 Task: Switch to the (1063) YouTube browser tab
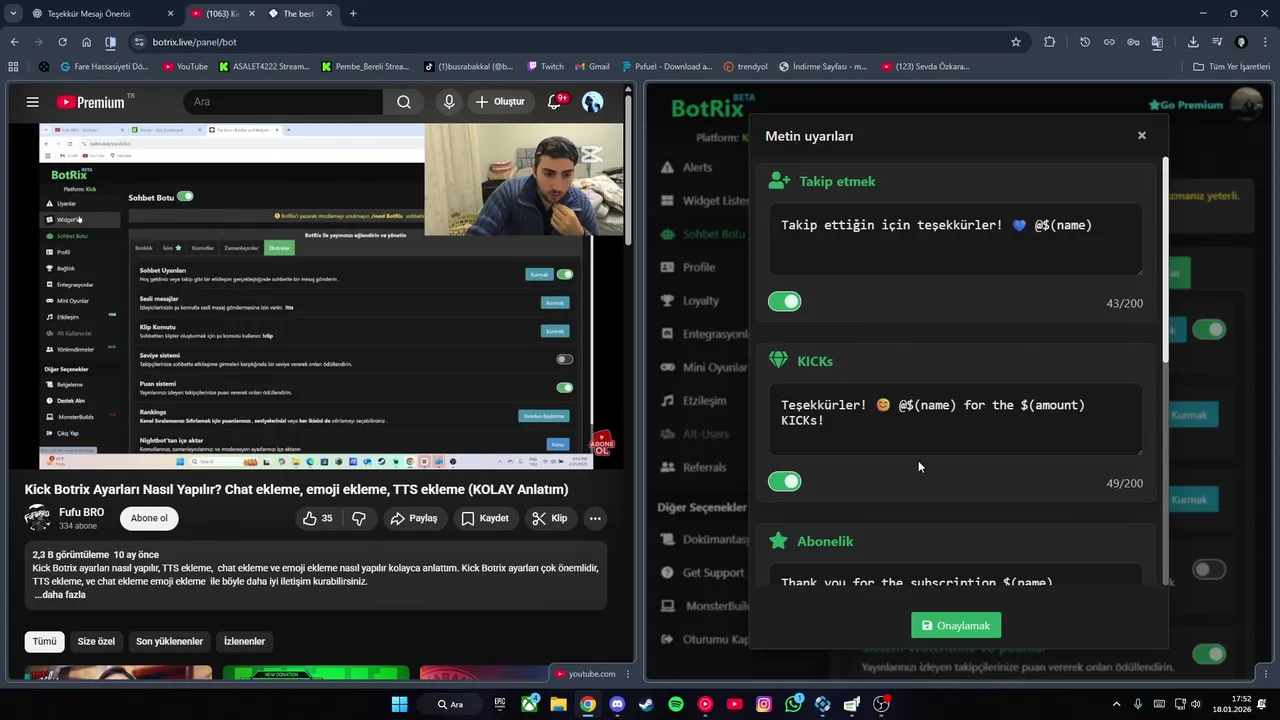pos(222,13)
